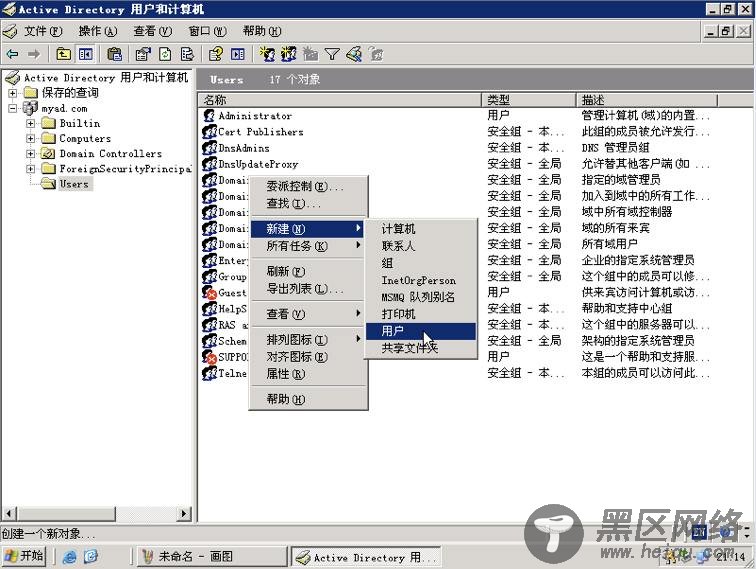Open the 所有任务(K) submenu
The height and width of the screenshot is (569, 756).
coord(308,246)
